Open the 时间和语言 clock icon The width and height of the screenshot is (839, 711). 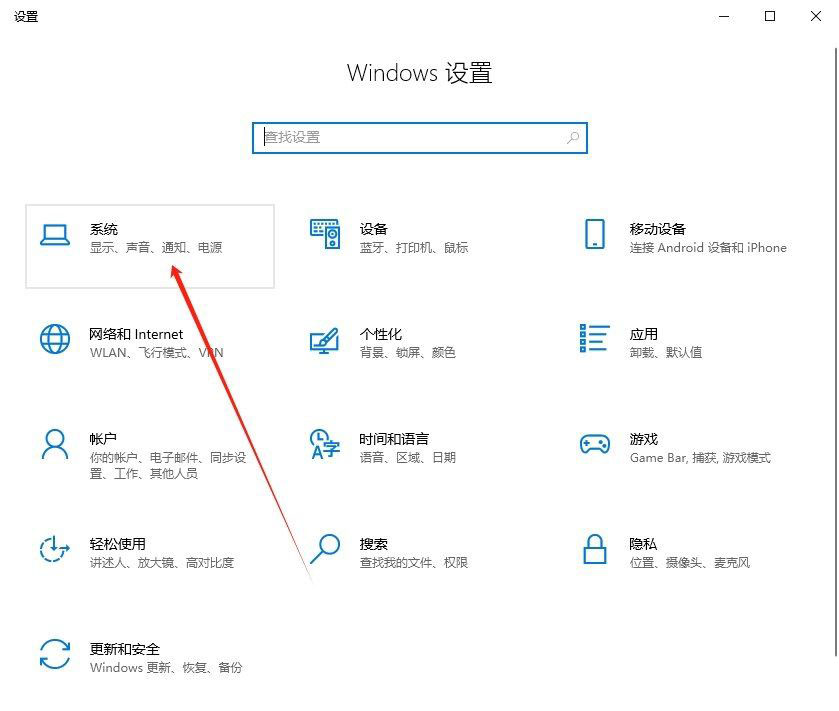(x=325, y=444)
